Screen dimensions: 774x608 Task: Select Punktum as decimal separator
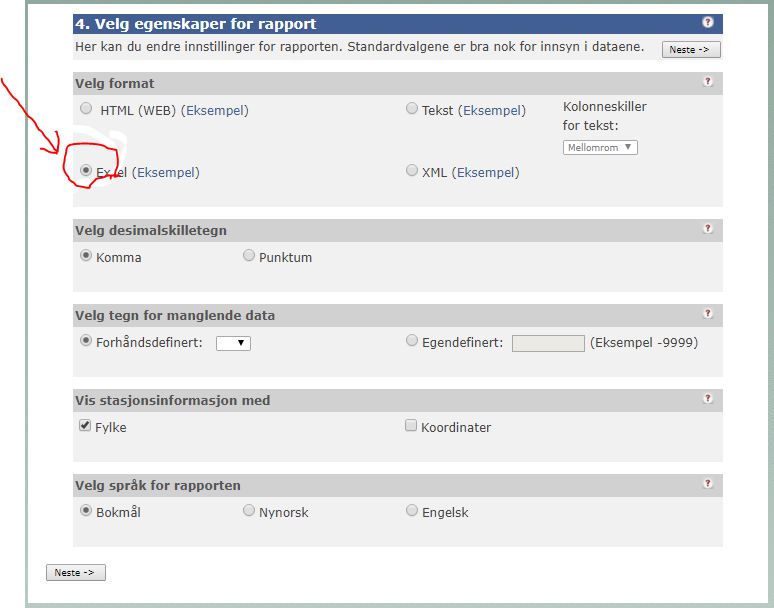coord(249,255)
